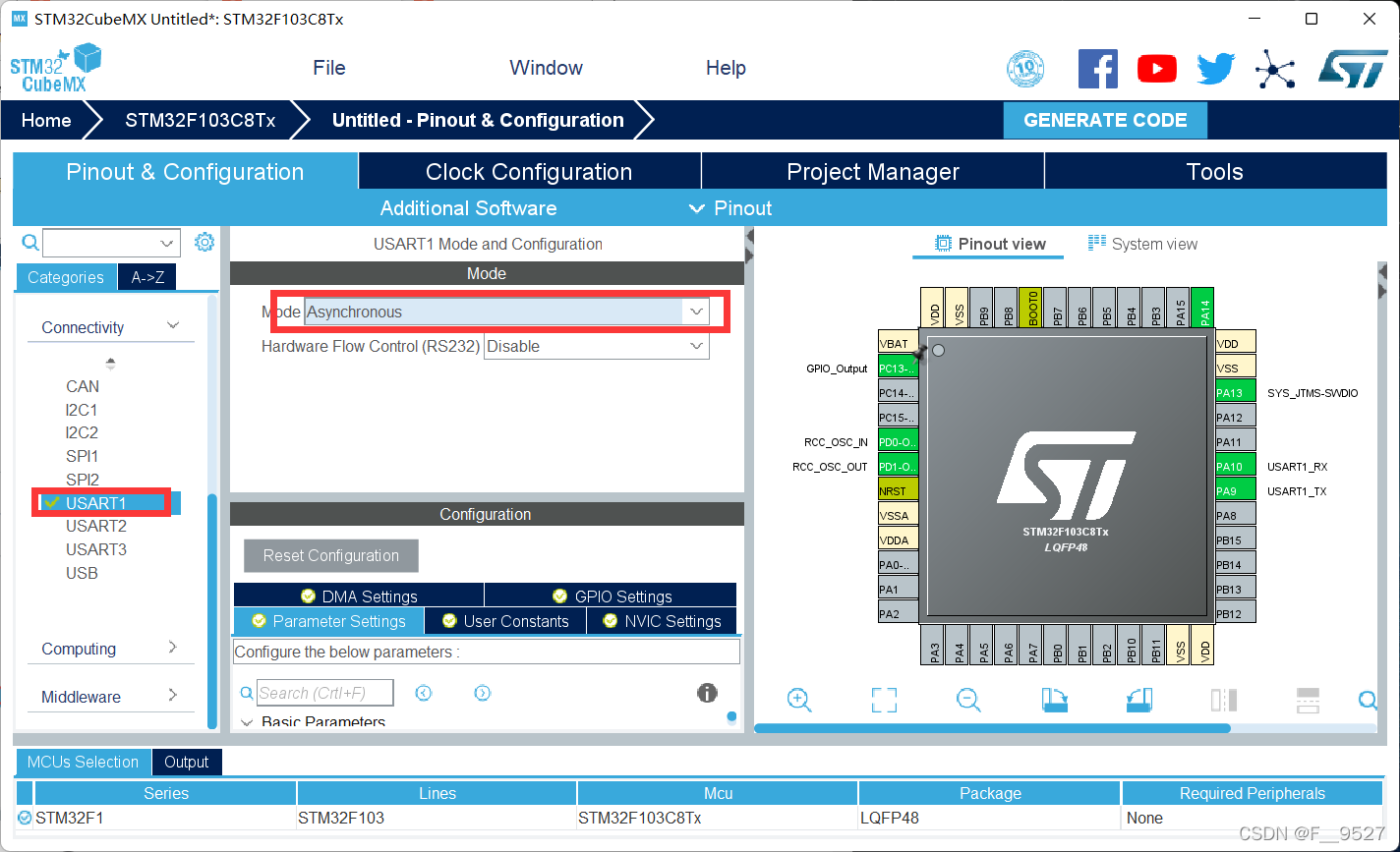This screenshot has height=852, width=1400.
Task: Expand the Middleware category
Action: [x=173, y=695]
